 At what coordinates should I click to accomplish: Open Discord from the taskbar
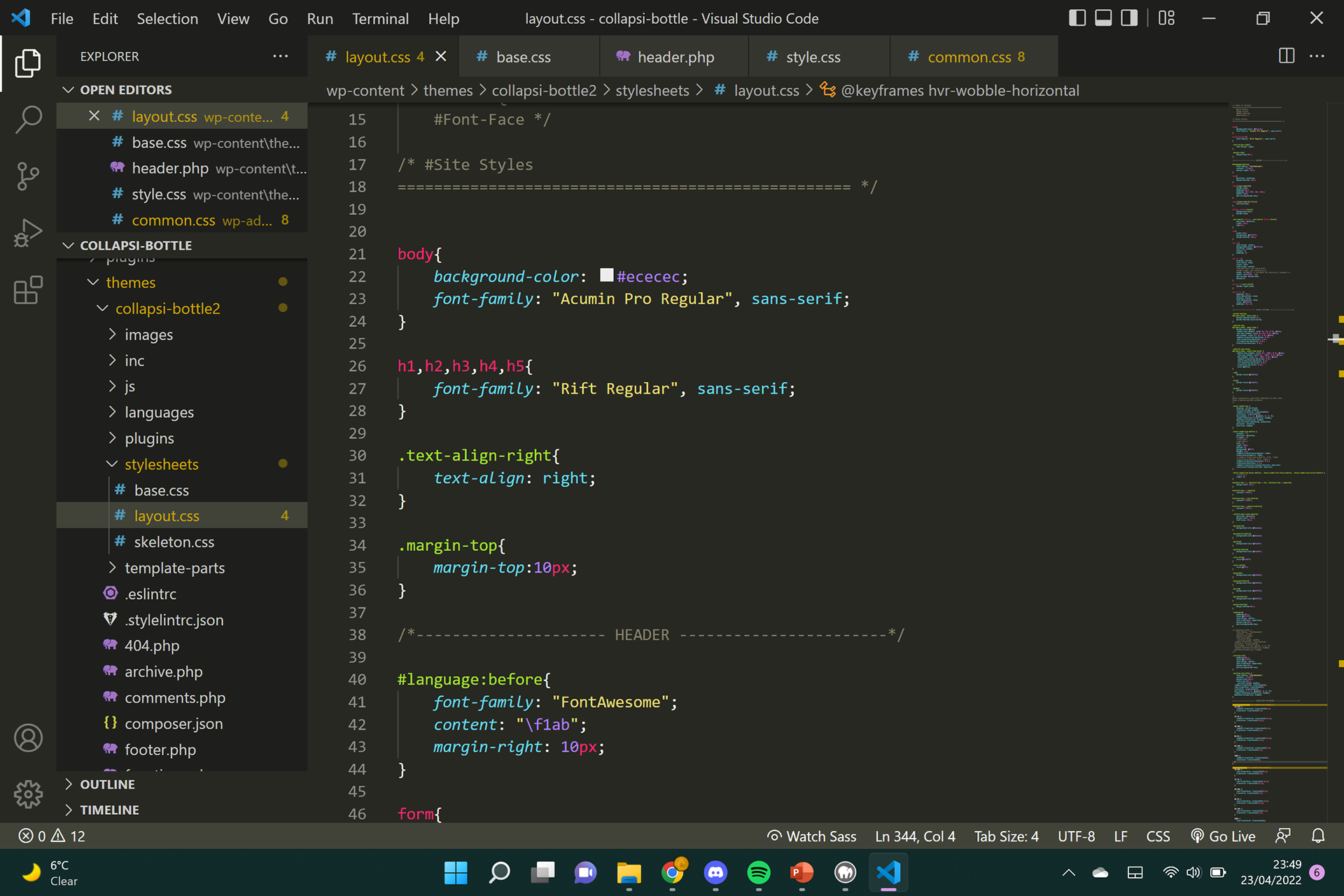click(715, 872)
